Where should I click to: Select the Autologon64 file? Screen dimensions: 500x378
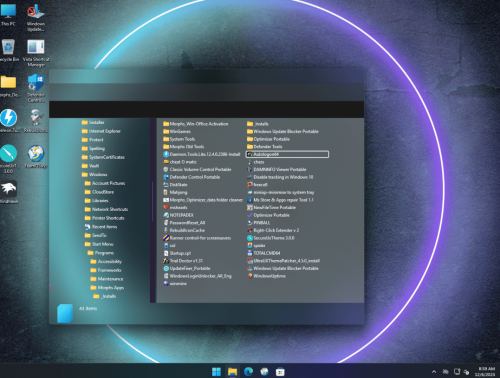(x=287, y=154)
